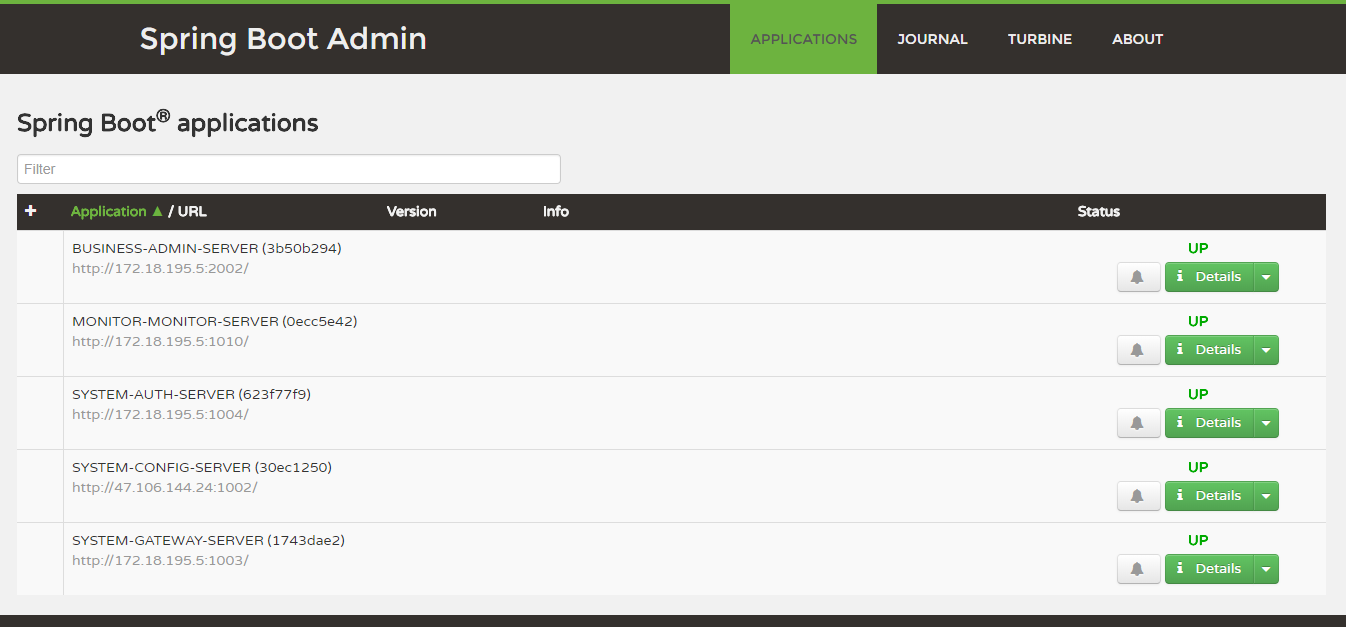This screenshot has height=627, width=1346.
Task: Open URL http://172.18.195.5:1004/
Action: pos(160,414)
